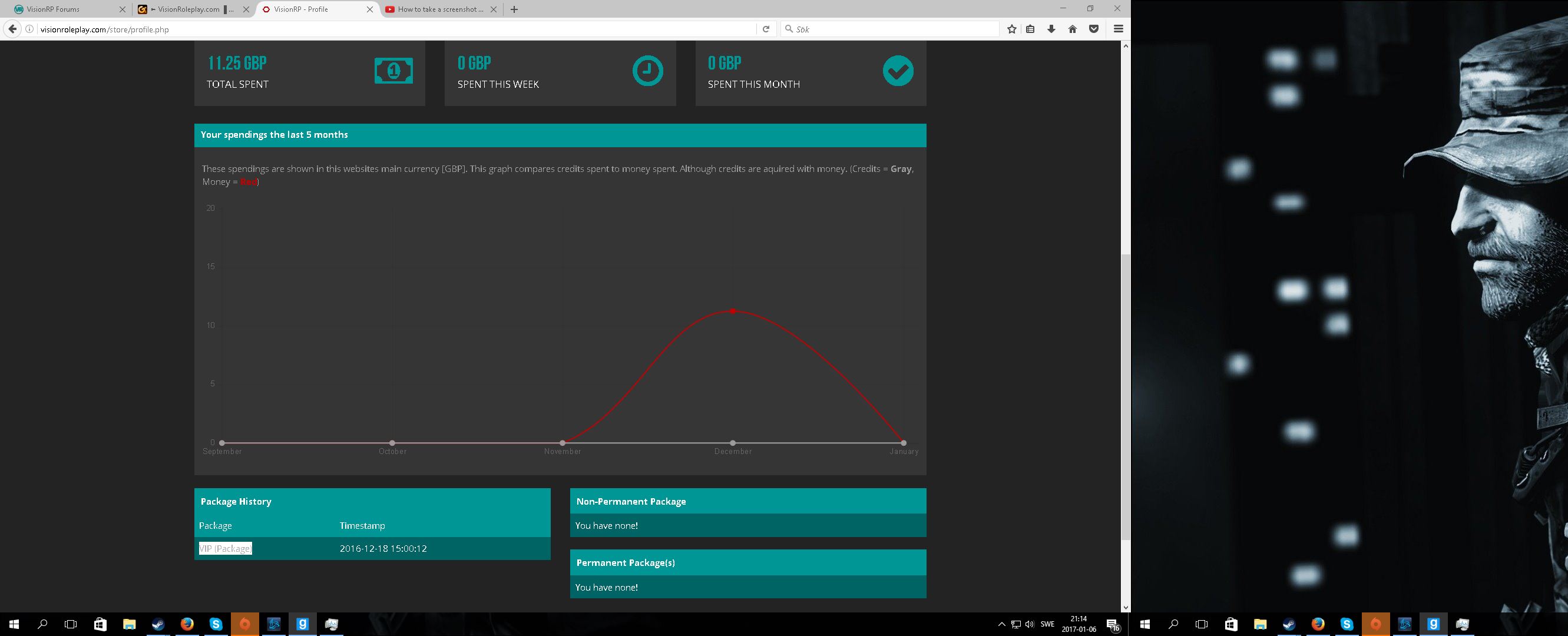Show bookmarks list icon in toolbar
Image resolution: width=1568 pixels, height=636 pixels.
[x=1031, y=29]
